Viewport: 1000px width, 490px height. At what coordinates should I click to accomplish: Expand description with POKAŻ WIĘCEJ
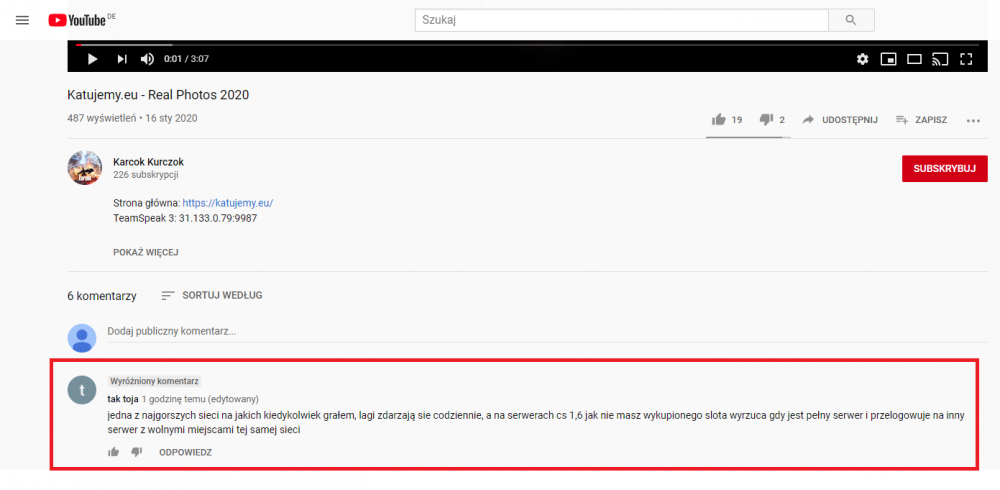(145, 252)
